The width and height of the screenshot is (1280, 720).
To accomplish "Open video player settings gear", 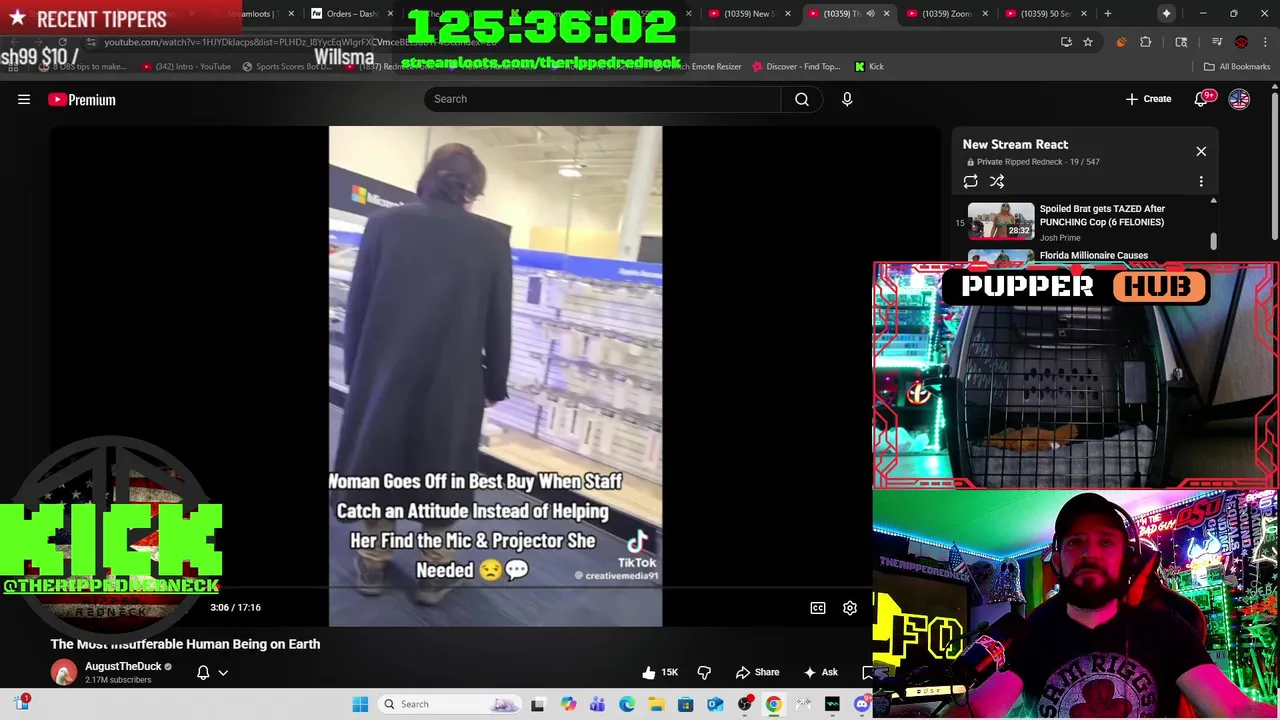I will [x=850, y=607].
